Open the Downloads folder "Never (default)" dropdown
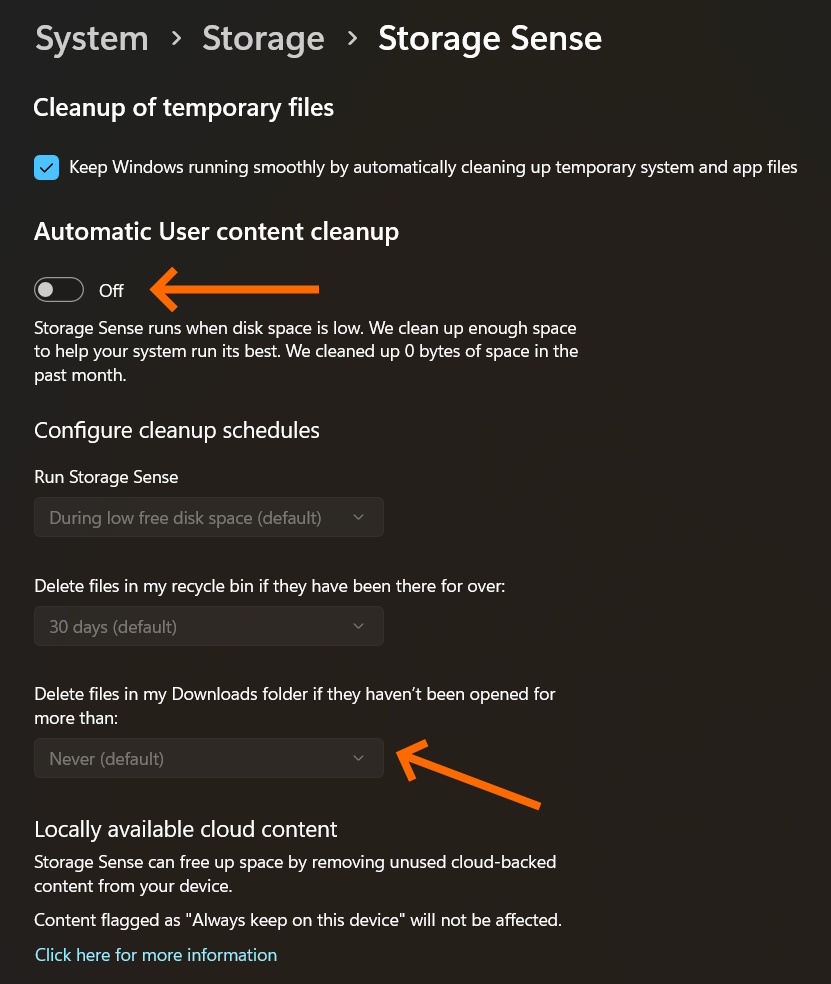The height and width of the screenshot is (984, 831). [208, 759]
